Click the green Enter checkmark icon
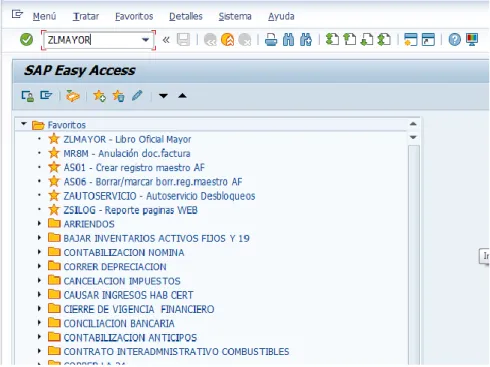 tap(26, 40)
